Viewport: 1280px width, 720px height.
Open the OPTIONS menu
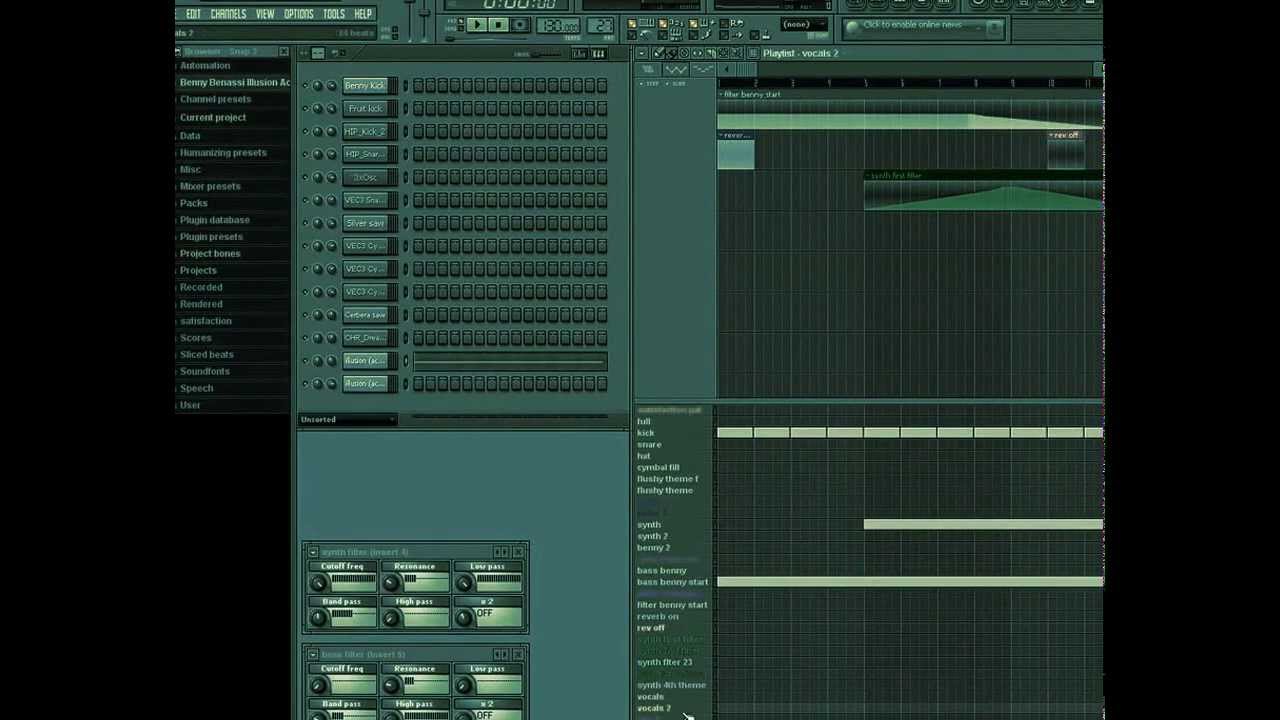pyautogui.click(x=298, y=14)
